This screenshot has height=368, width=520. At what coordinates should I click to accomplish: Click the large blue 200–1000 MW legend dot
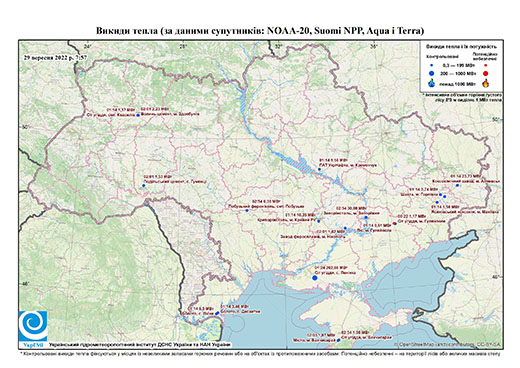[432, 74]
